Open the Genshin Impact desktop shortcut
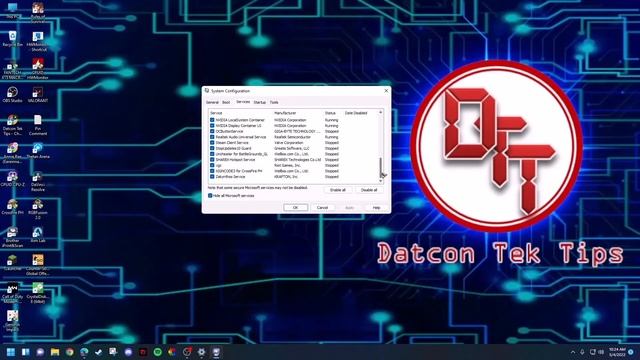The height and width of the screenshot is (360, 640). 13,321
